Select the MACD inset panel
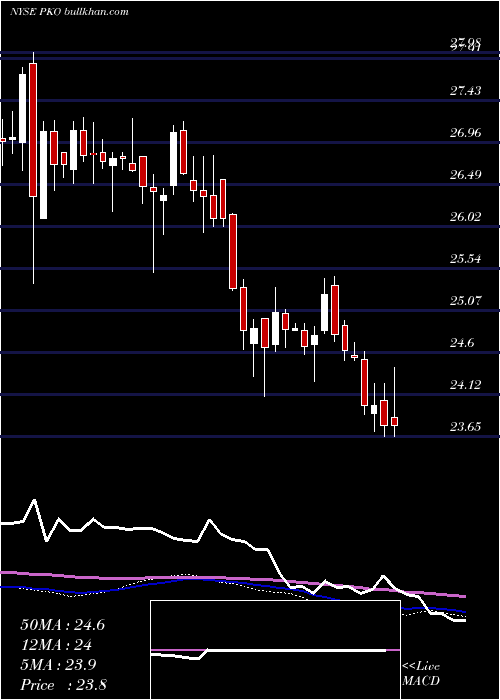Screen dimensions: 500x700 [275, 650]
